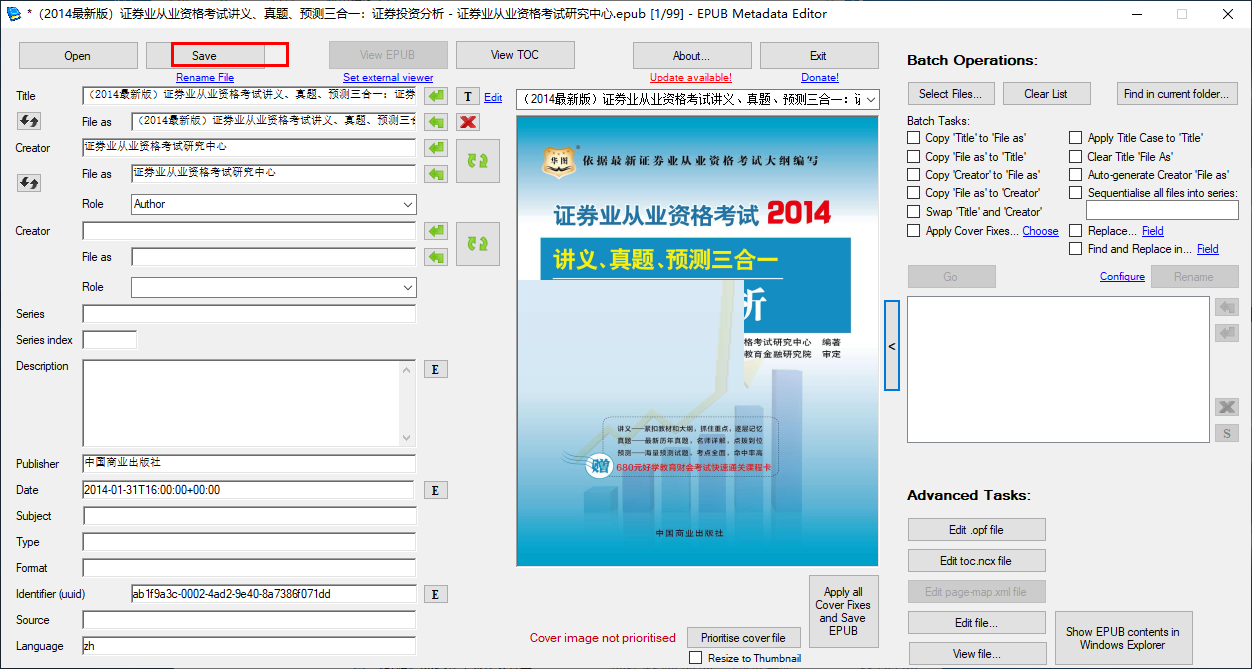Click Apply all Cover Fixes and Save EPUB

pyautogui.click(x=843, y=611)
